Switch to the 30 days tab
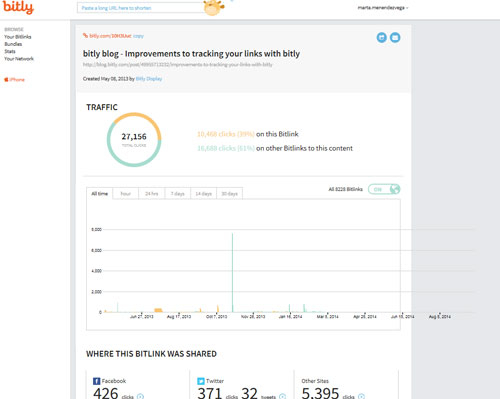 (230, 193)
